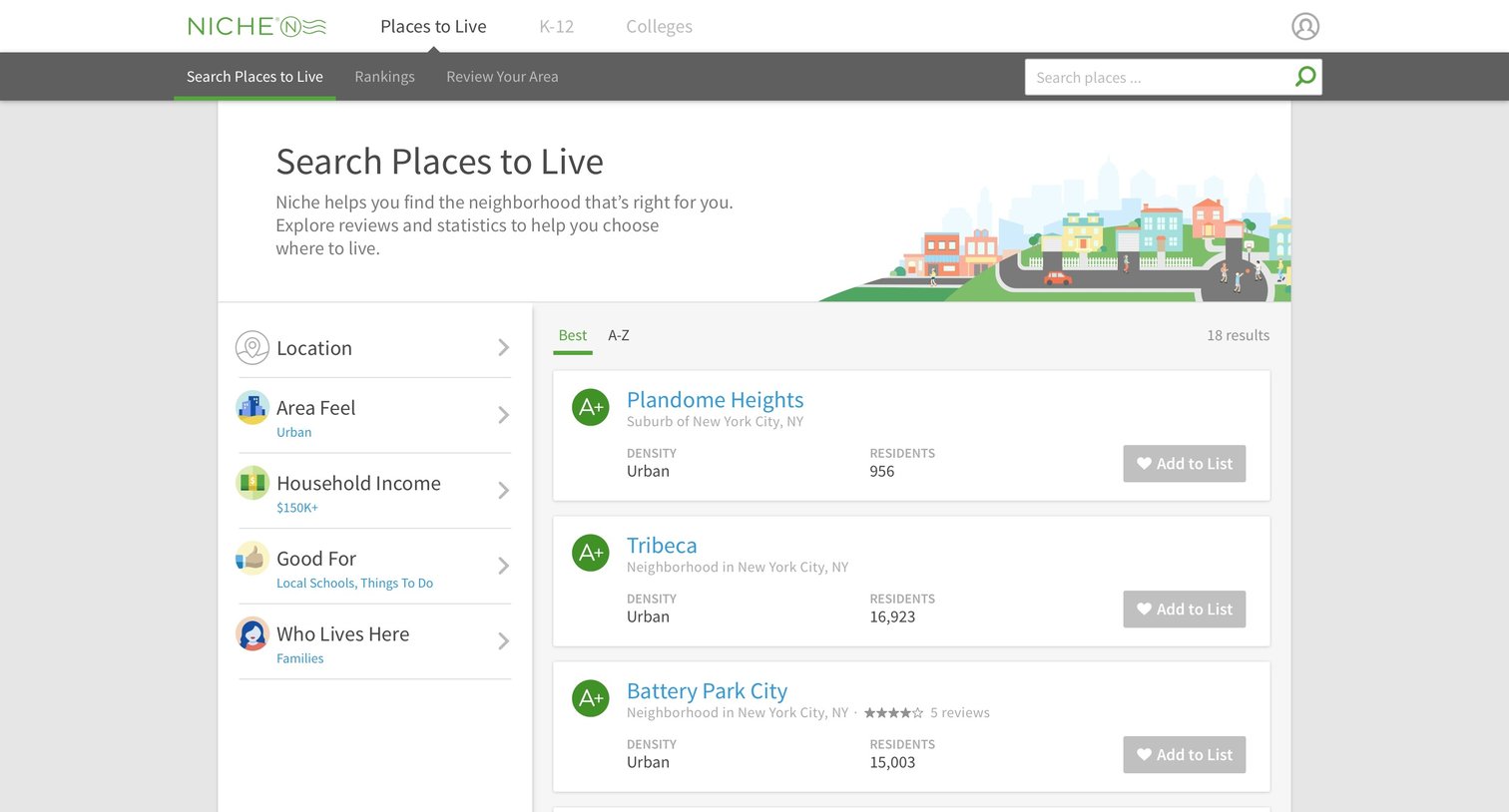Focus the Search places input field
This screenshot has width=1509, height=812.
click(x=1158, y=77)
